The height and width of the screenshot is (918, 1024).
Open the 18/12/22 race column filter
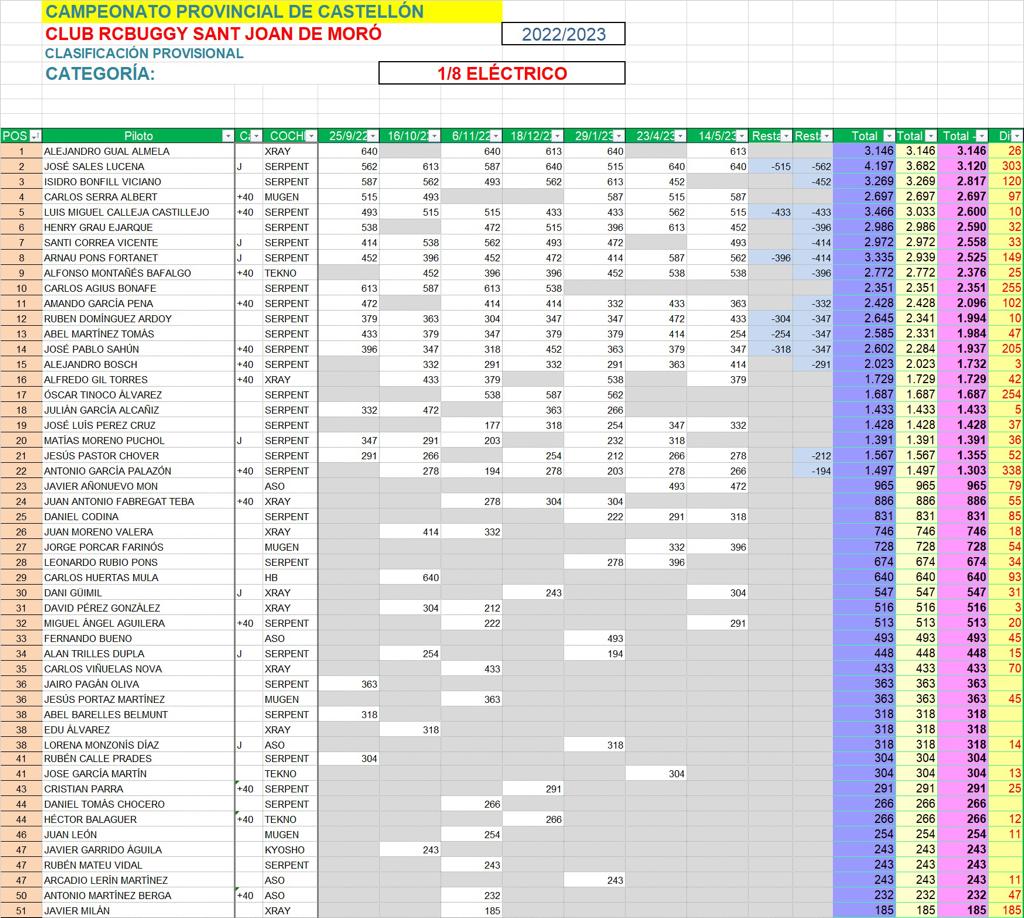click(x=557, y=136)
